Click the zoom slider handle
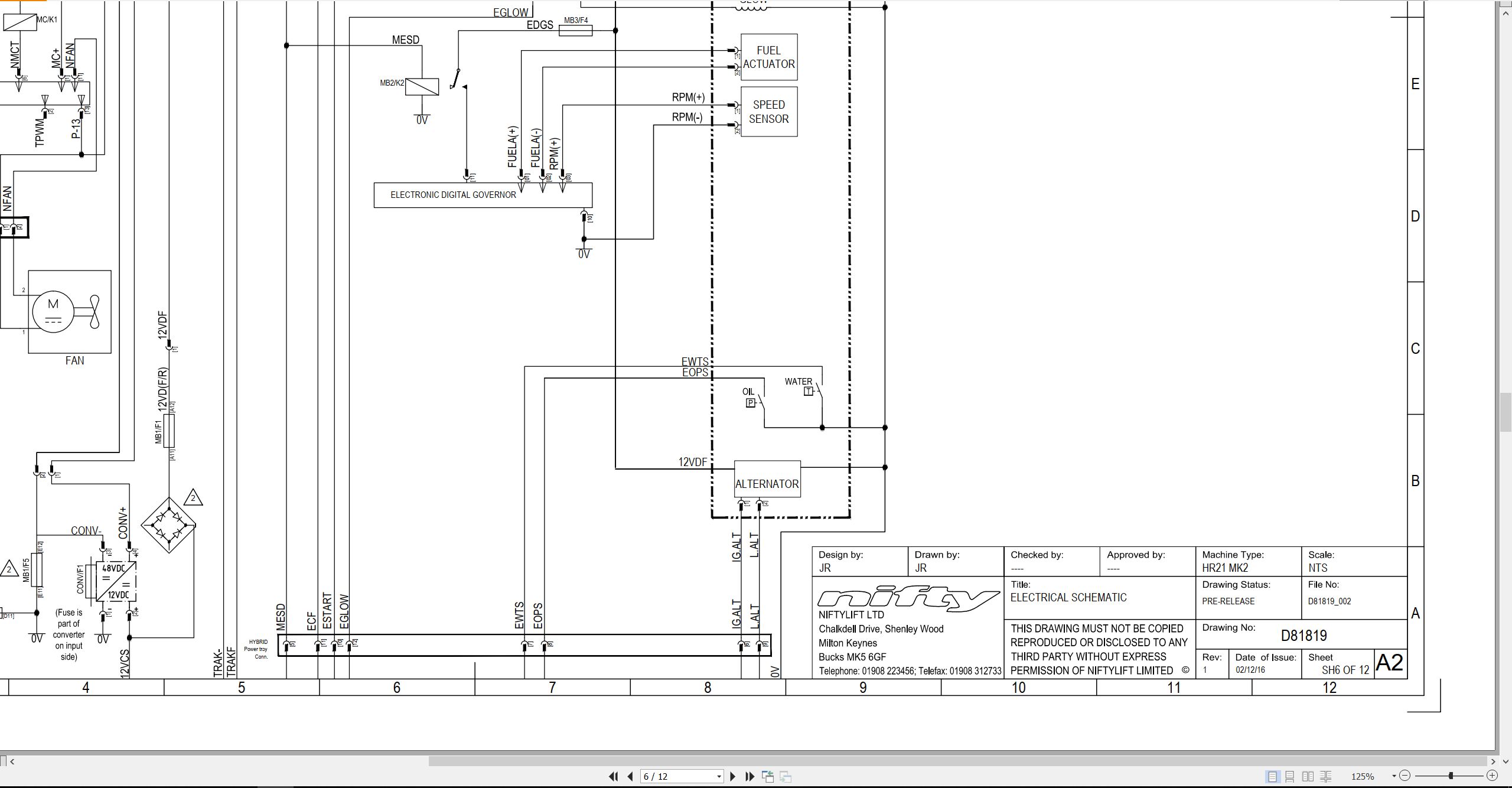 pyautogui.click(x=1451, y=776)
